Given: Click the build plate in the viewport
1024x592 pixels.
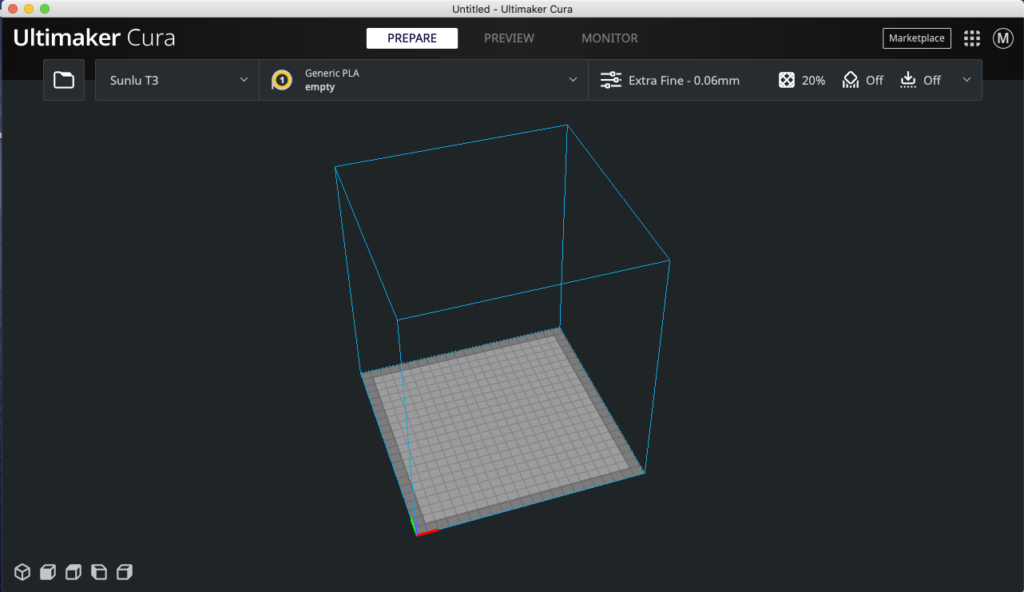Looking at the screenshot, I should [503, 431].
